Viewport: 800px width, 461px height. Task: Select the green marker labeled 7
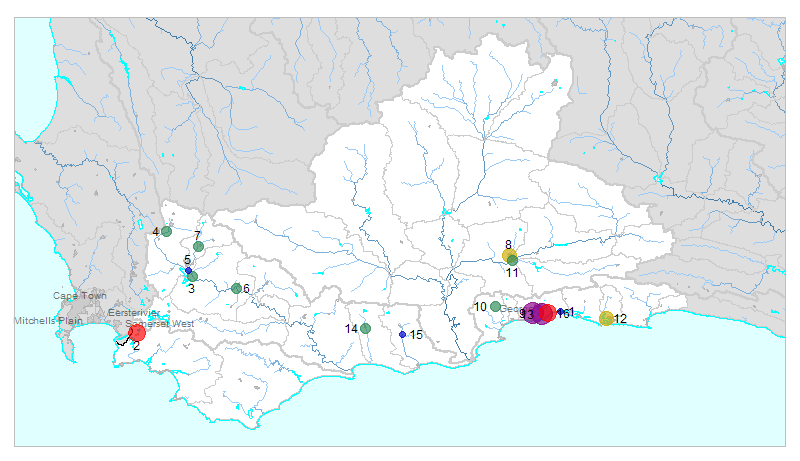(x=198, y=247)
